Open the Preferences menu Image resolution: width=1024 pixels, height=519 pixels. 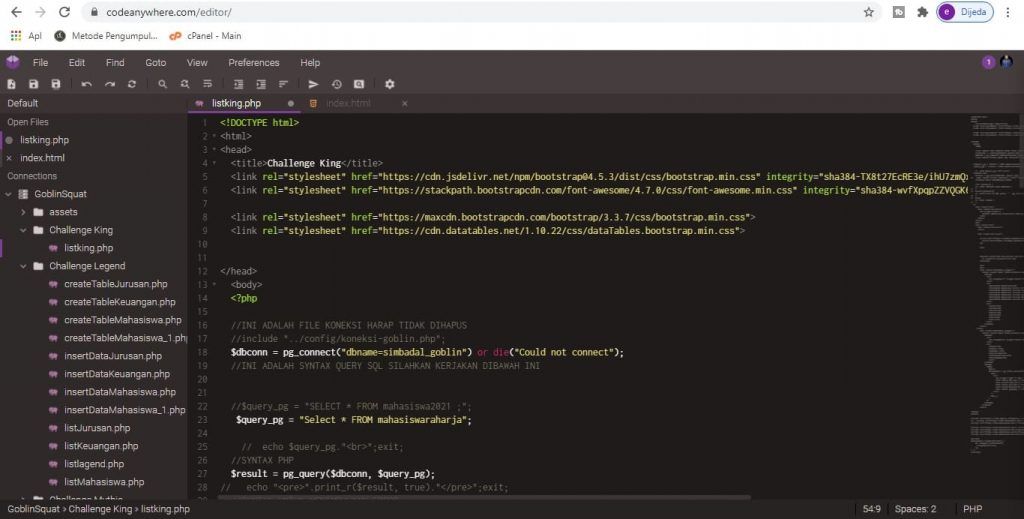point(254,62)
